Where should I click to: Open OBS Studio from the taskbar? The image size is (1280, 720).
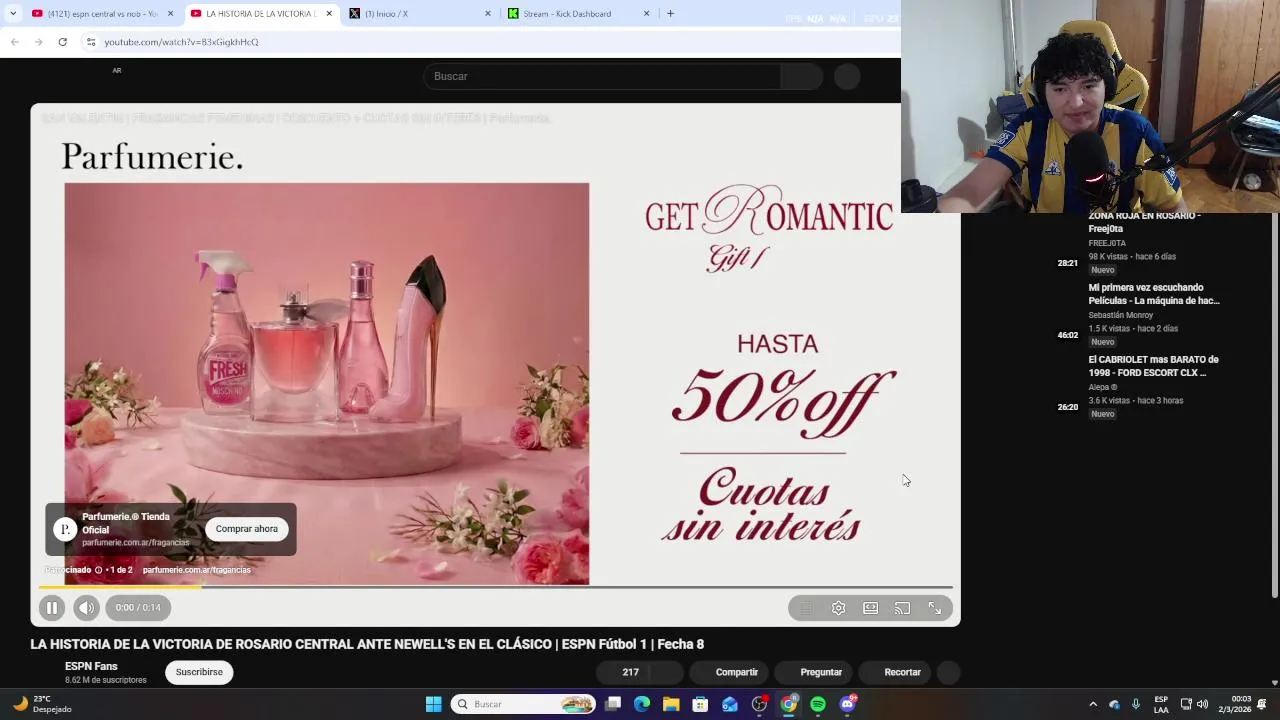point(759,704)
